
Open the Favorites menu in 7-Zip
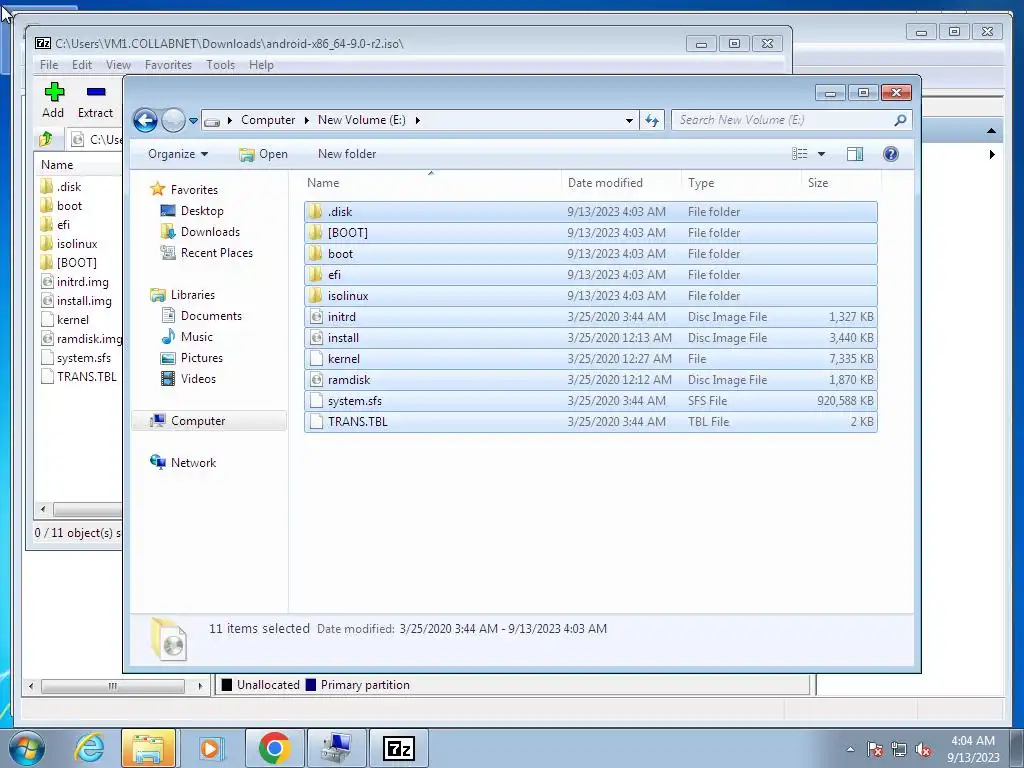click(168, 65)
